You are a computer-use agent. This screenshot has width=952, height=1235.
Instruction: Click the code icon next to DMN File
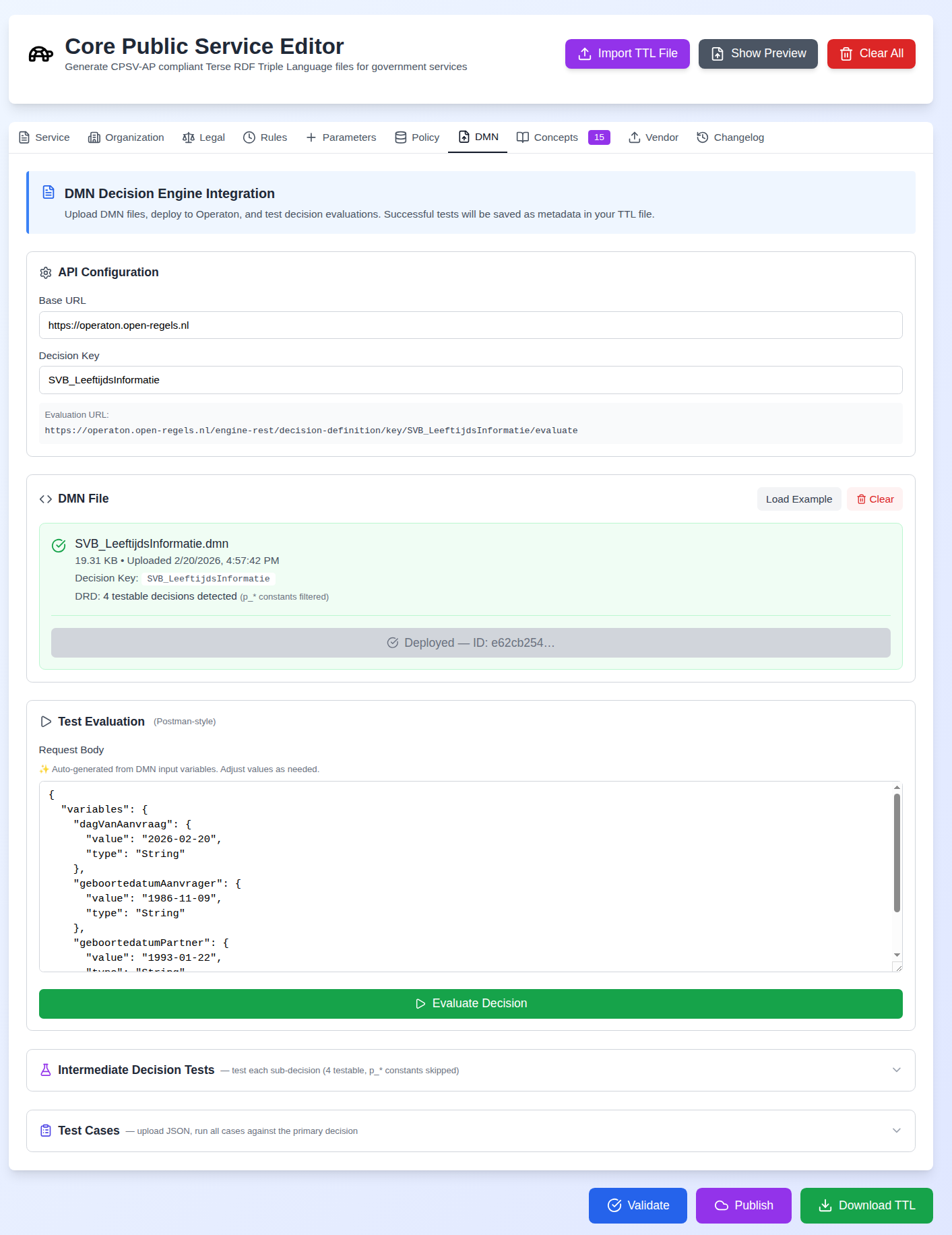(46, 499)
